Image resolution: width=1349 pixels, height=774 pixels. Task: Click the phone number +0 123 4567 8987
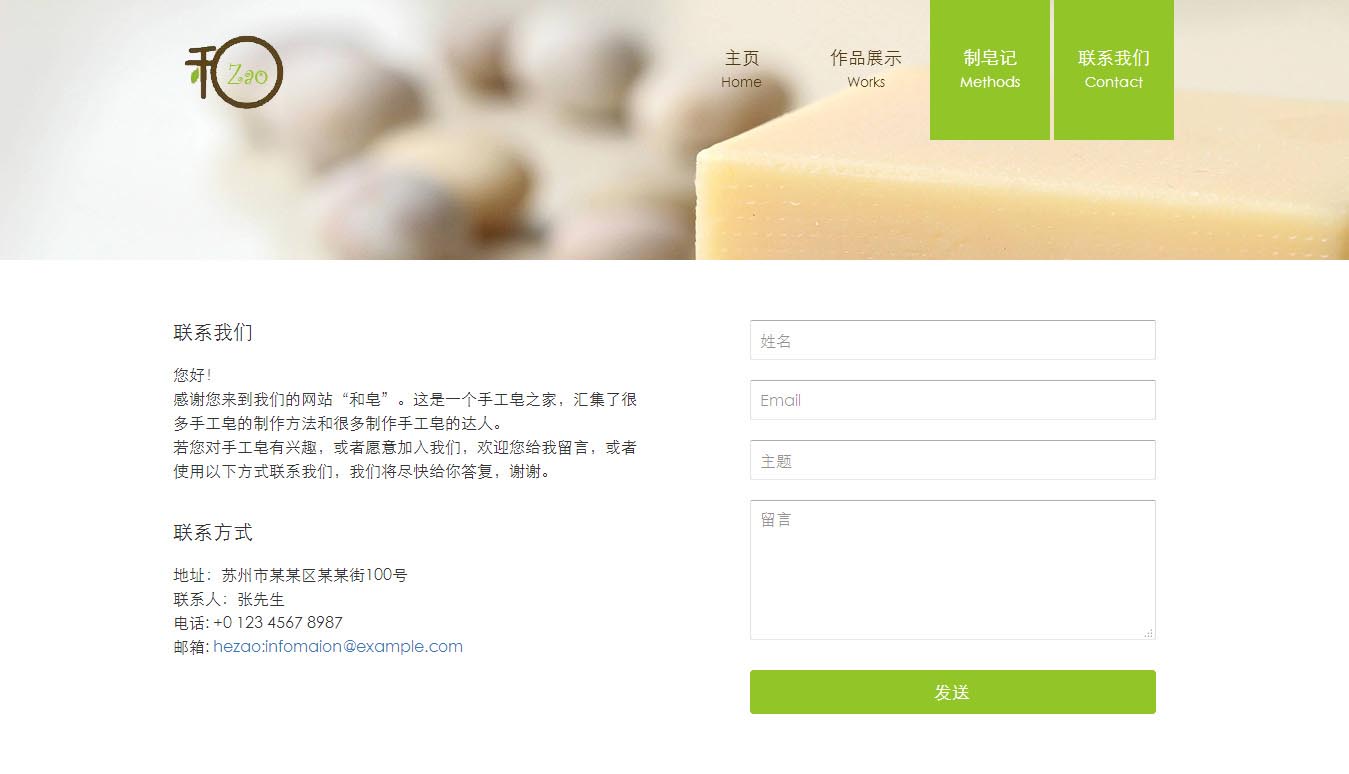(x=278, y=622)
